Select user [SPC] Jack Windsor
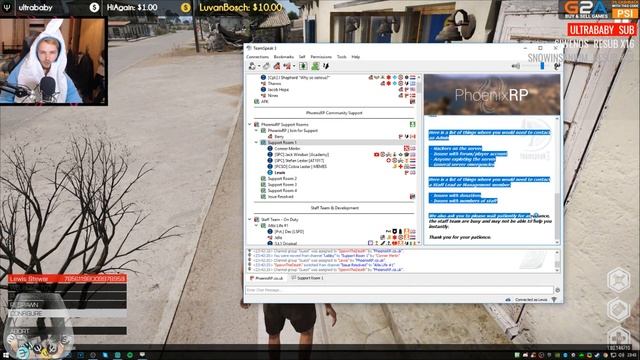Screen dimensions: 640x360 click(301, 155)
